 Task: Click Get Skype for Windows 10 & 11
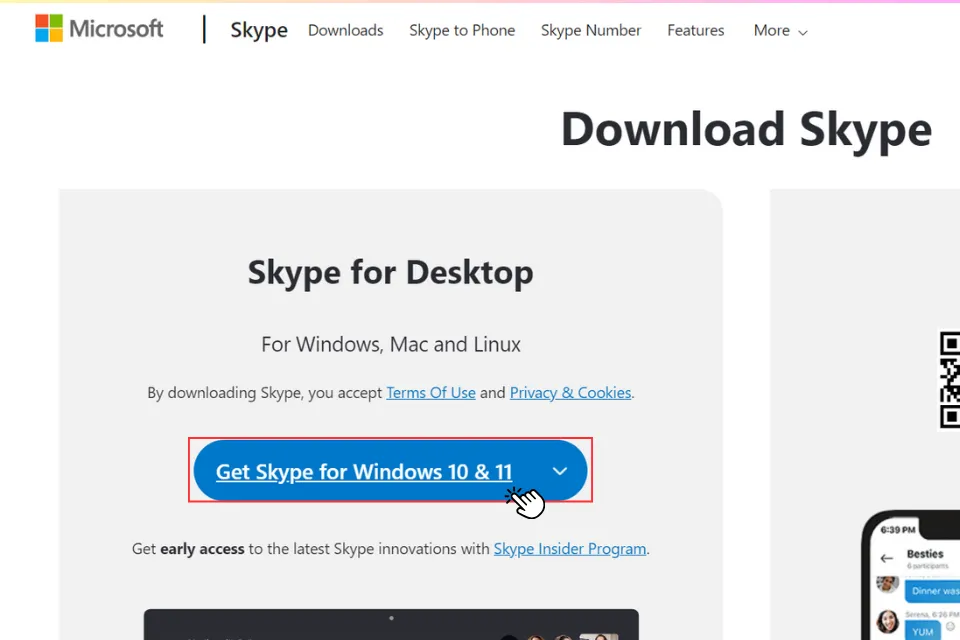click(x=364, y=471)
